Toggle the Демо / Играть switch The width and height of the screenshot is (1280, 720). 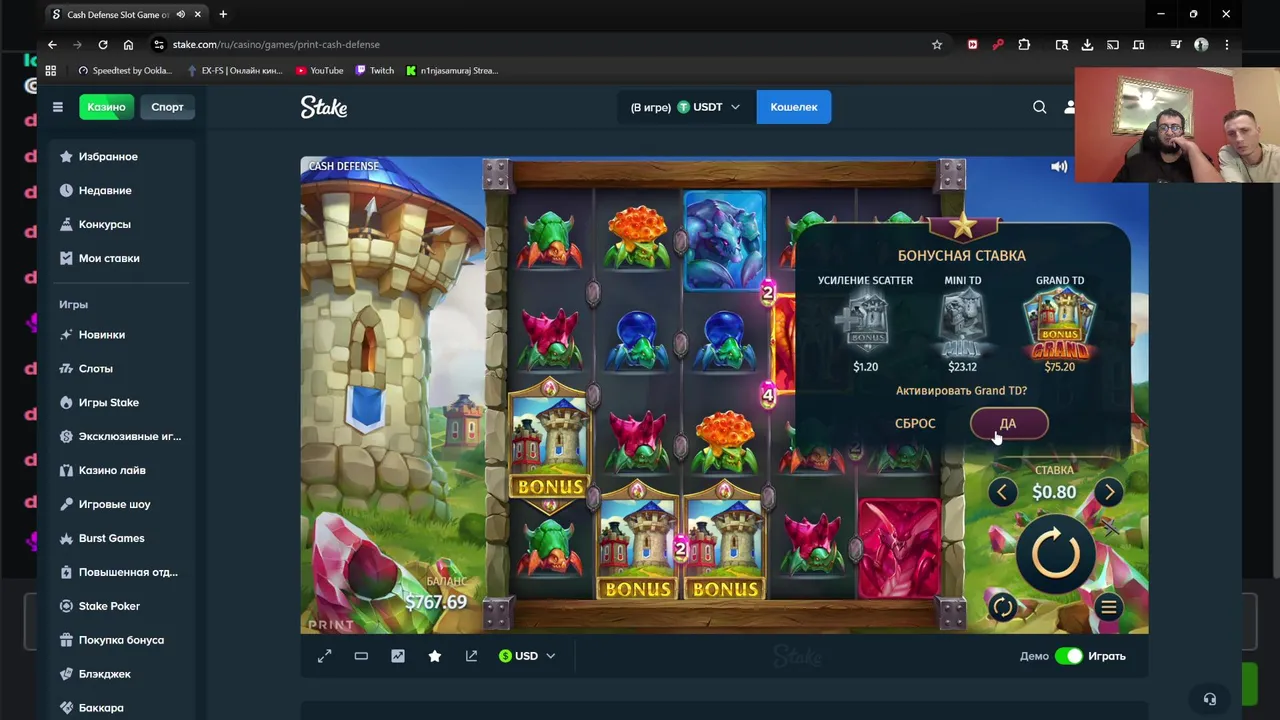click(1069, 656)
